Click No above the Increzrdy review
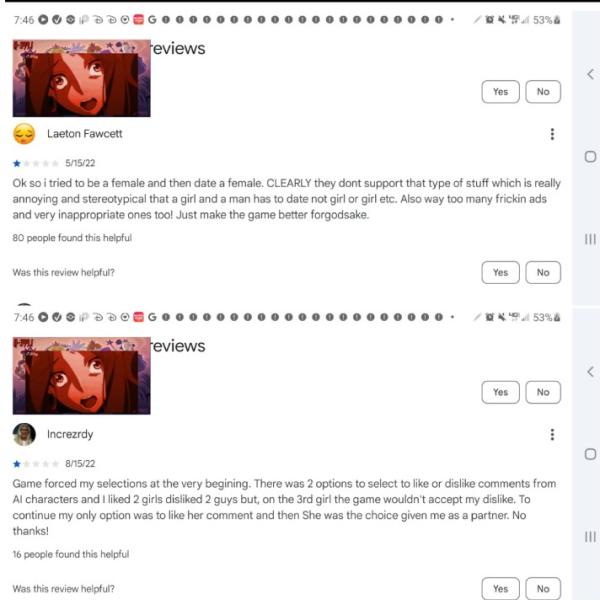The image size is (600, 600). (543, 392)
